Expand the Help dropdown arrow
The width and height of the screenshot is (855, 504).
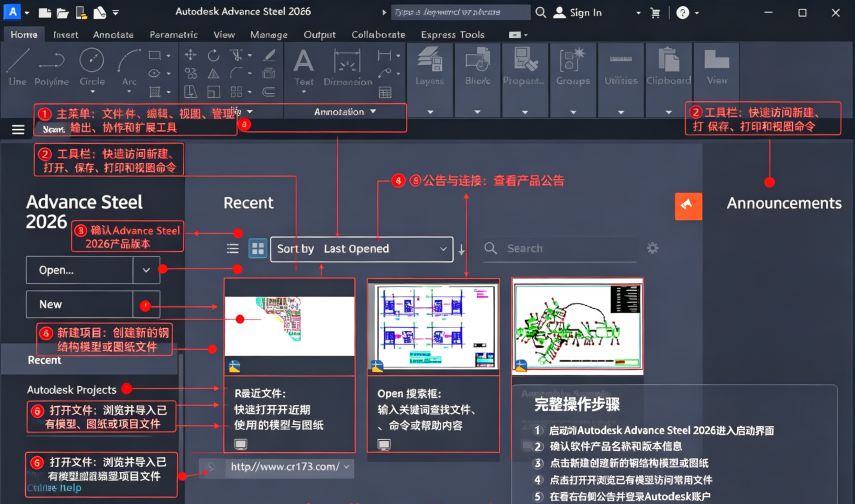(x=697, y=13)
